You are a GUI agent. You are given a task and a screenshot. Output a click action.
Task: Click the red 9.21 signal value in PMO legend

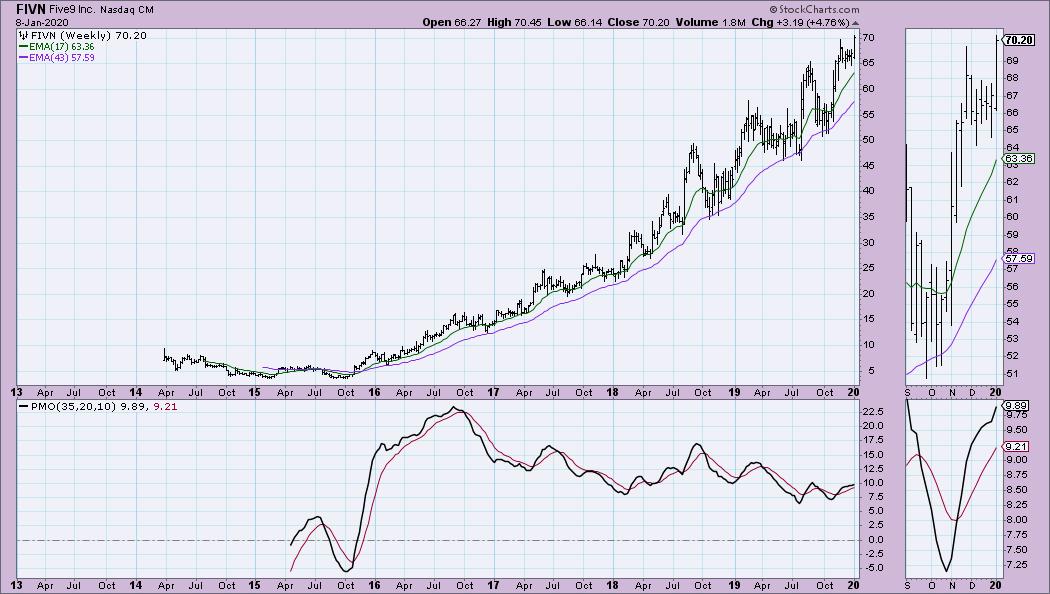165,406
